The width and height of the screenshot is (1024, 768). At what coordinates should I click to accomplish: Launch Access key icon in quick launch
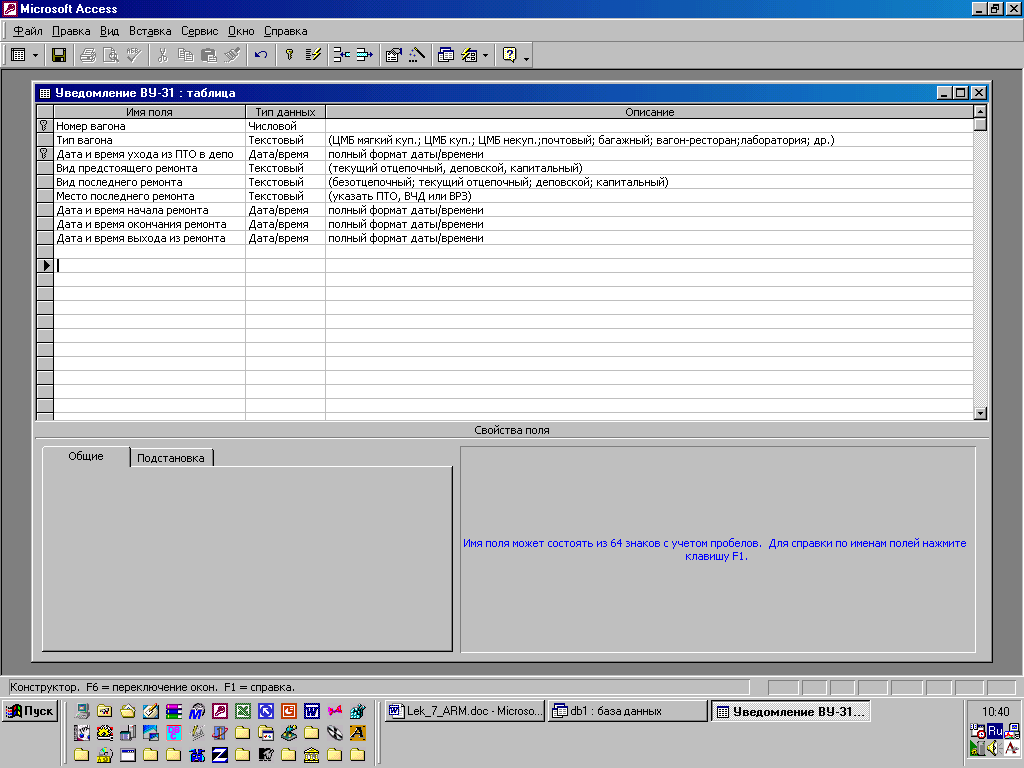pyautogui.click(x=220, y=711)
